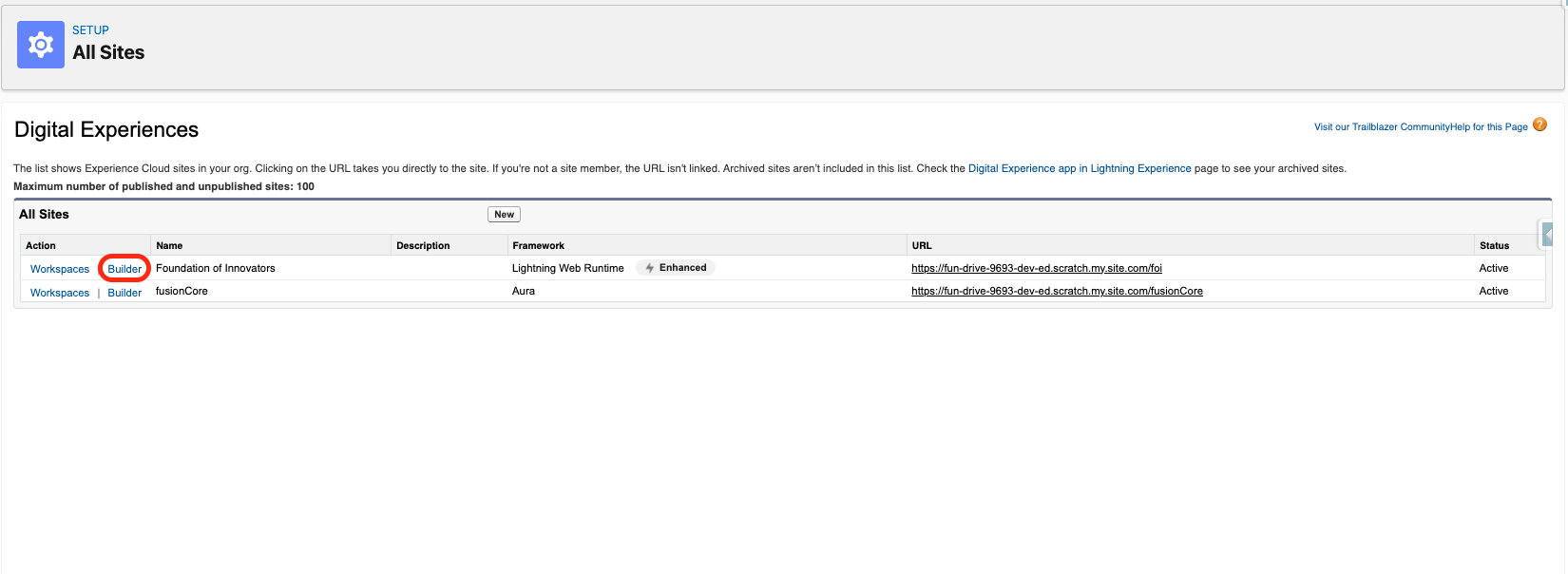Click the URL column header

922,245
